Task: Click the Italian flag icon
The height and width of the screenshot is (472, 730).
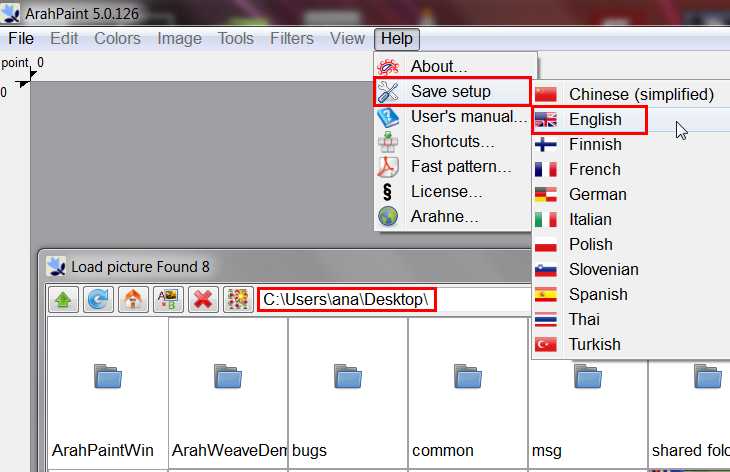Action: click(x=546, y=220)
